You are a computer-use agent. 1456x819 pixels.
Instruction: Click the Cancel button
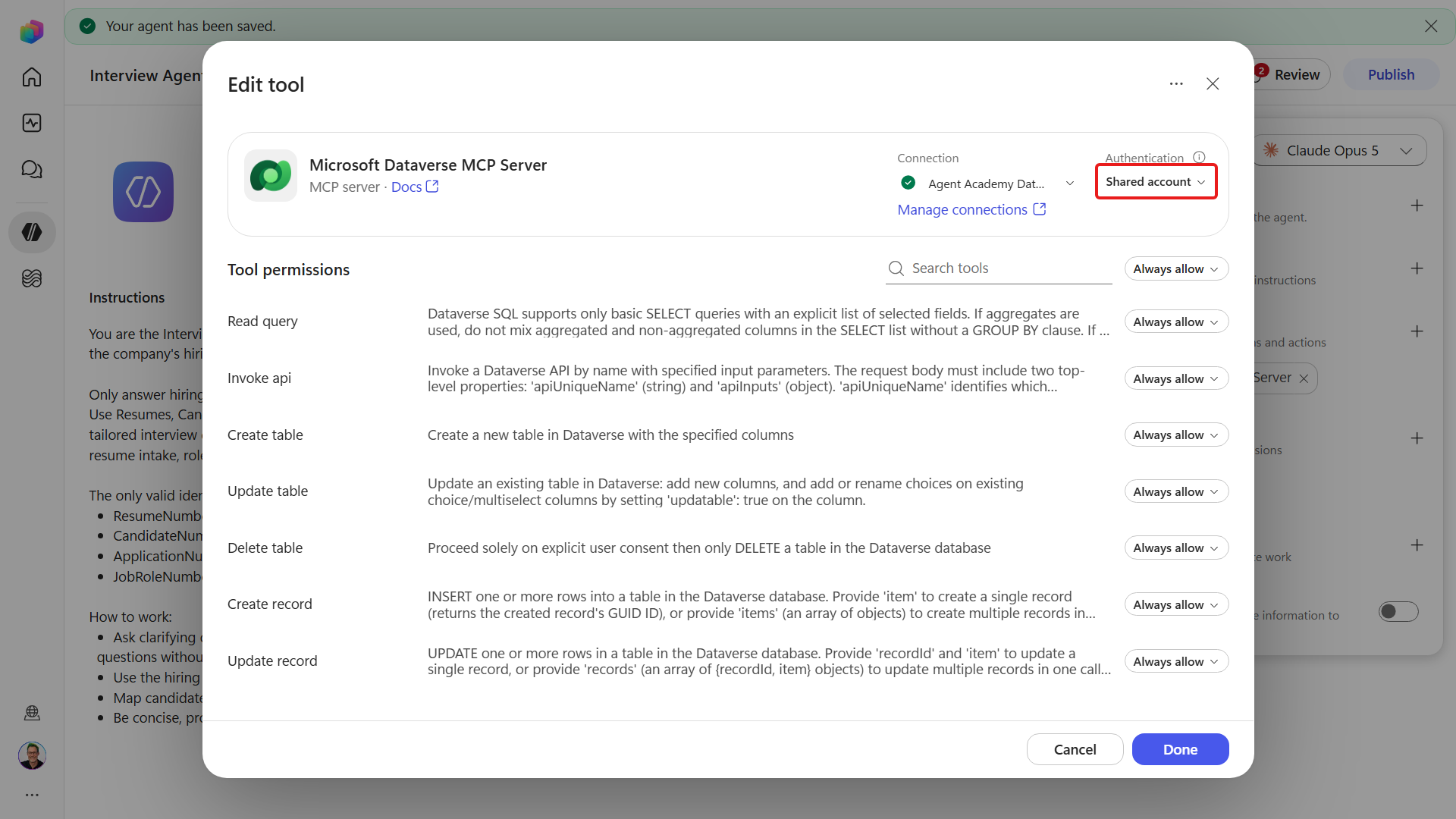click(x=1075, y=749)
